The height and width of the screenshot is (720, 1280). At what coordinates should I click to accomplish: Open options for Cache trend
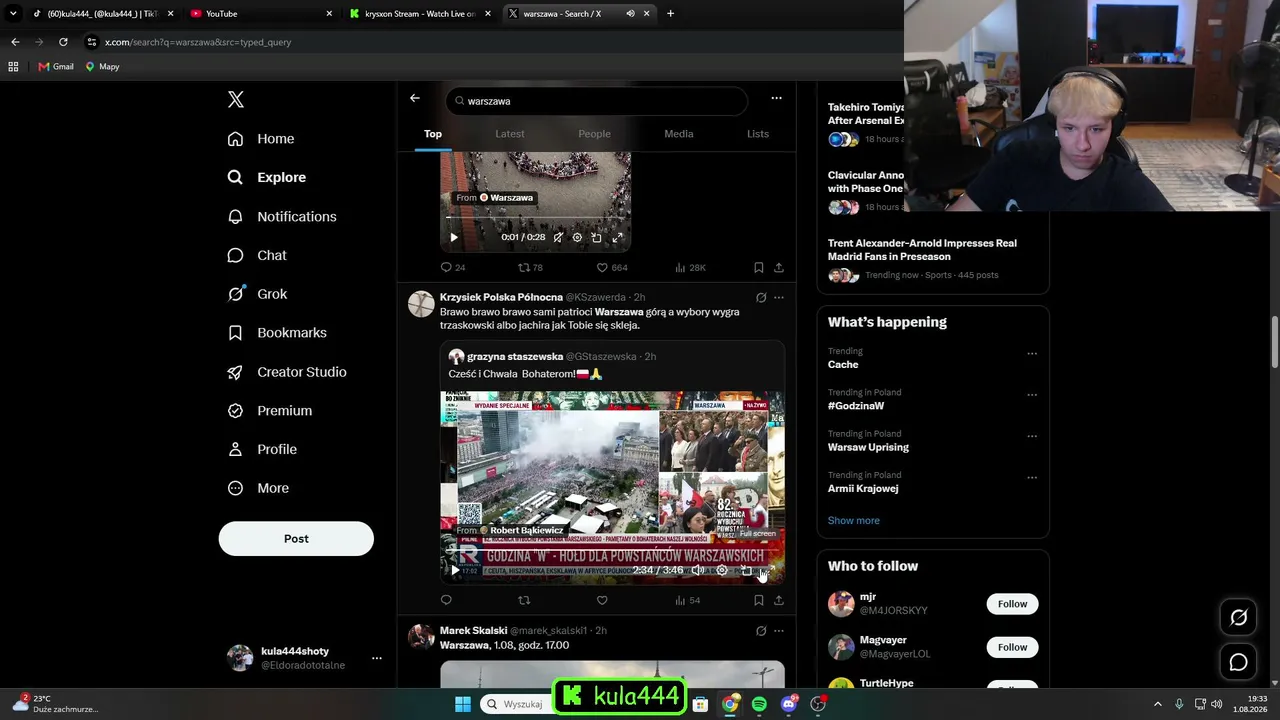tap(1032, 353)
